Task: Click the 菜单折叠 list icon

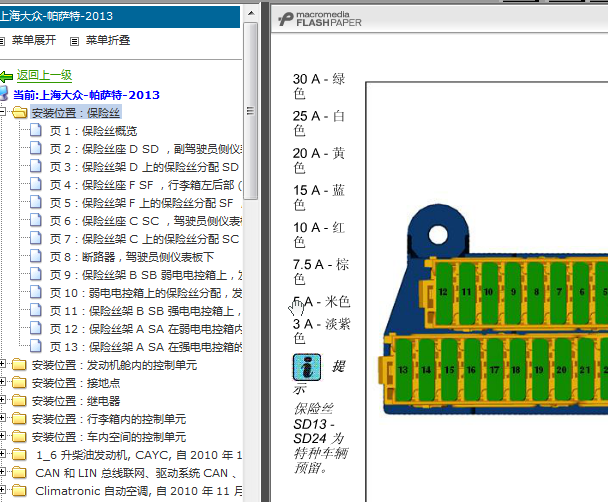Action: (x=74, y=41)
